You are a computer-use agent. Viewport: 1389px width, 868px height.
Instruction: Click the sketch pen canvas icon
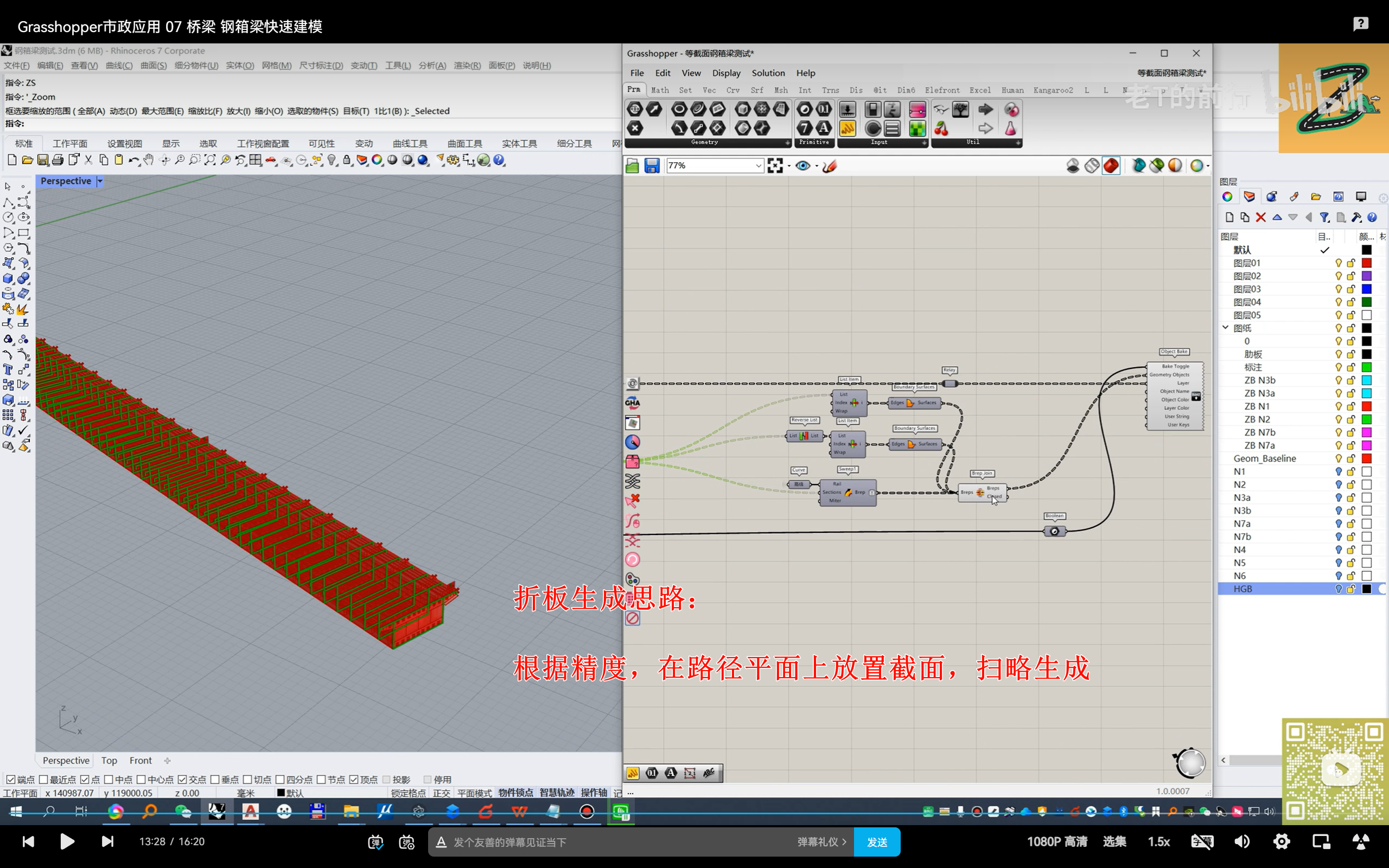(830, 166)
